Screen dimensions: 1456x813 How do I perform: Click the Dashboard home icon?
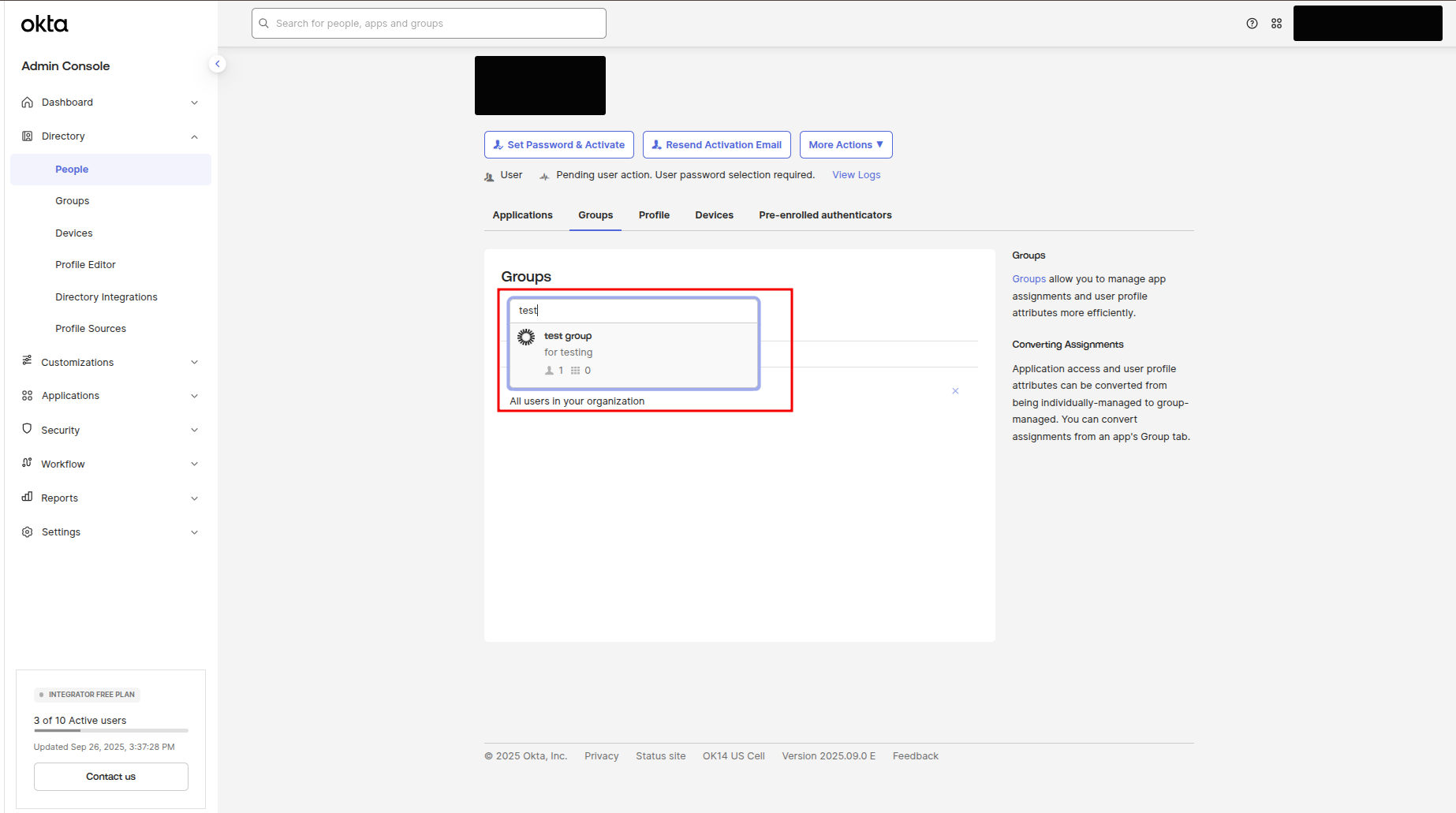pyautogui.click(x=28, y=103)
